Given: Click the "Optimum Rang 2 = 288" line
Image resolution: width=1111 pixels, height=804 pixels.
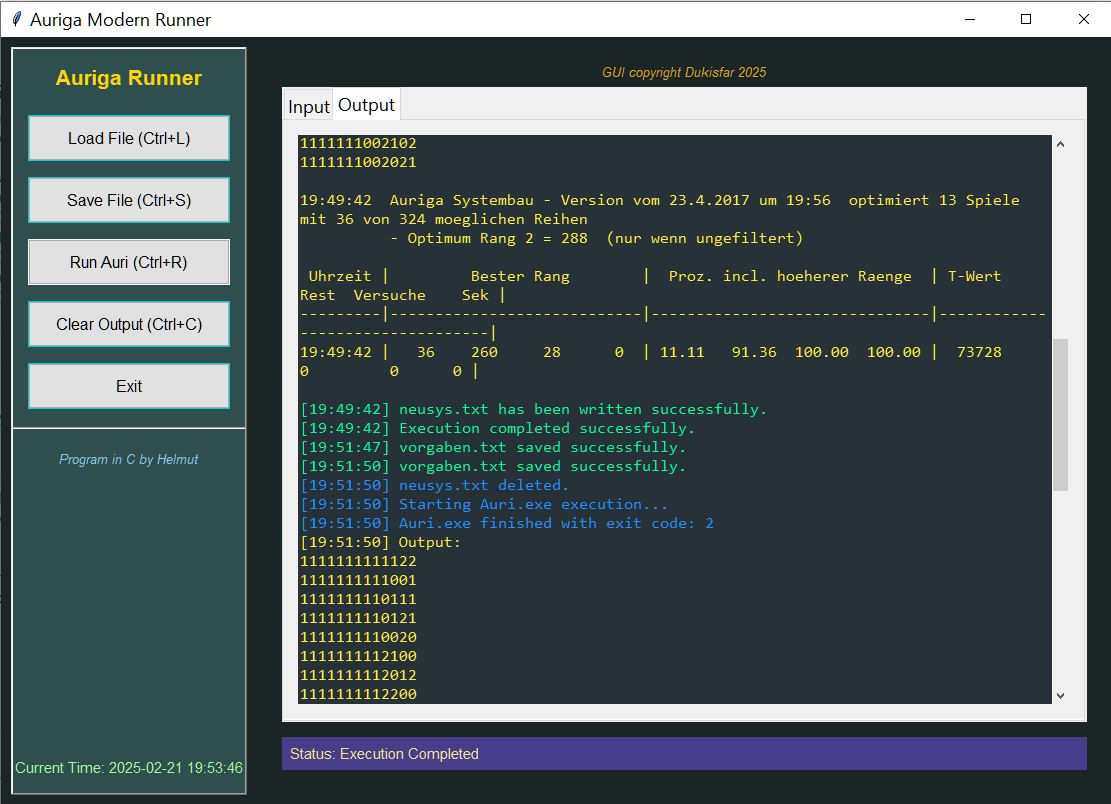Looking at the screenshot, I should tap(597, 239).
